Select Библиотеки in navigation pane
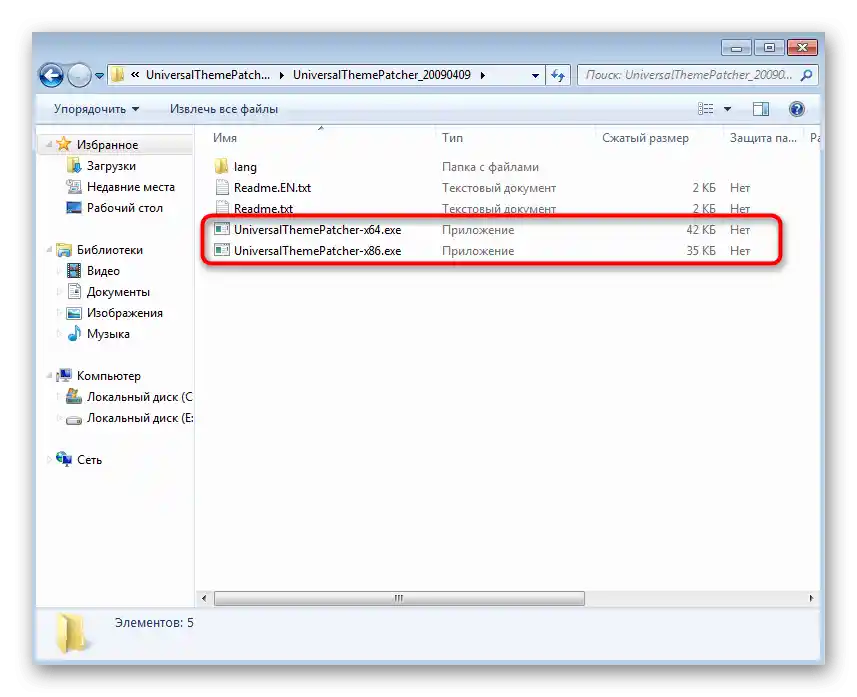 point(109,250)
